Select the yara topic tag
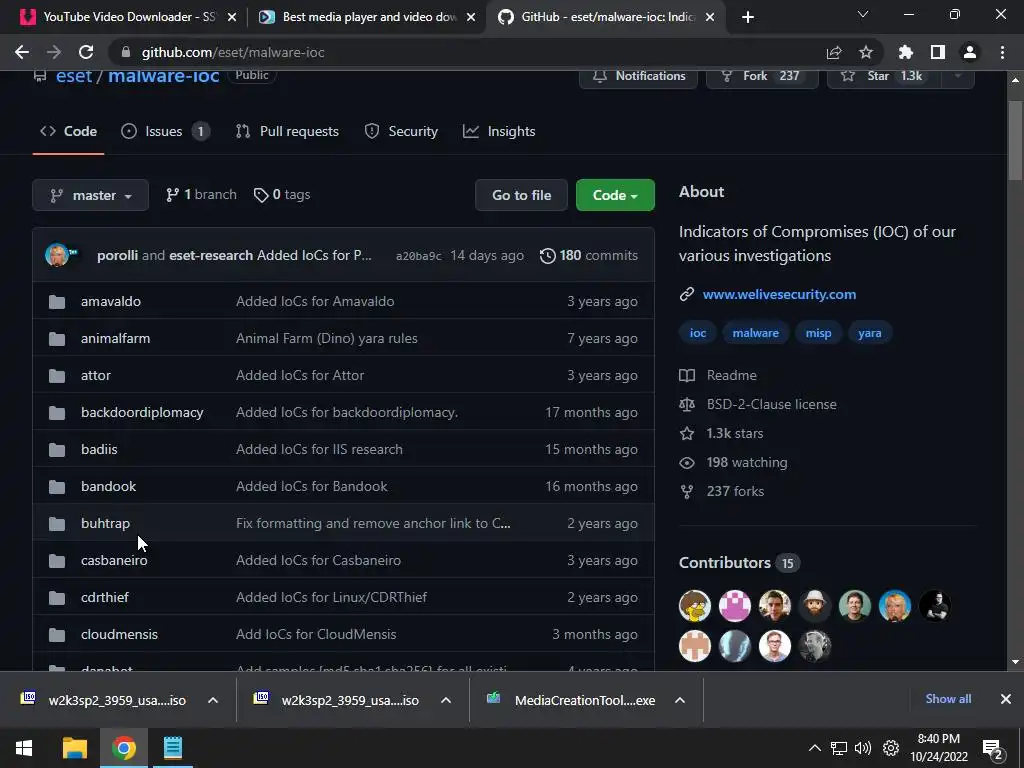 pos(870,333)
